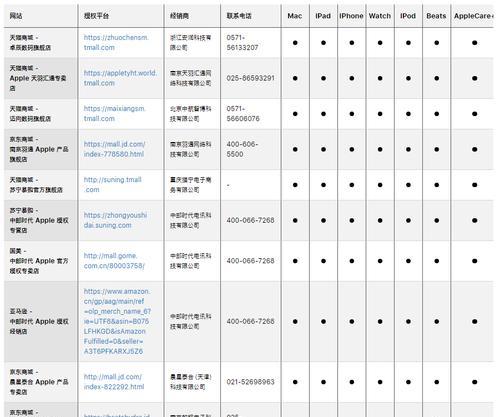500x417 pixels.
Task: Click the iPod column header
Action: [x=408, y=16]
